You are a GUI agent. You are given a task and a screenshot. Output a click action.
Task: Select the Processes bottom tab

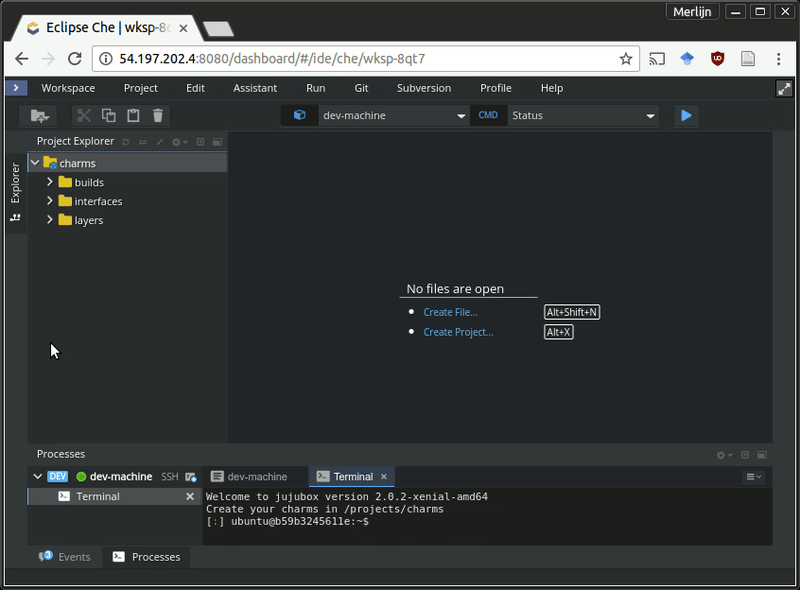146,557
